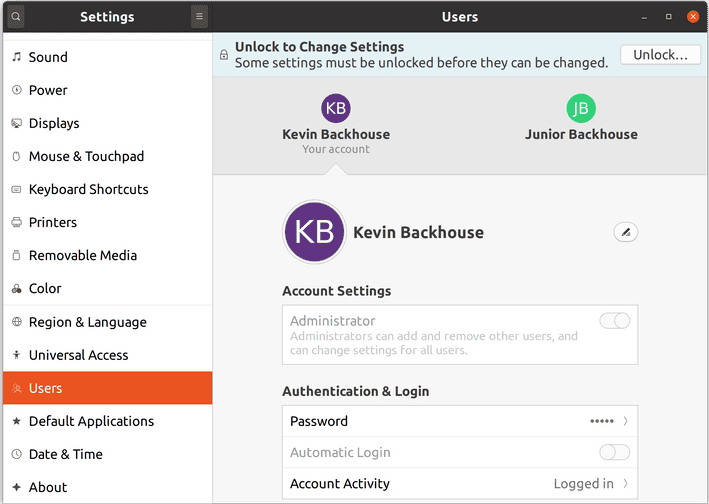The width and height of the screenshot is (709, 504).
Task: Select Kevin Backhouse Your account entry
Action: [336, 125]
